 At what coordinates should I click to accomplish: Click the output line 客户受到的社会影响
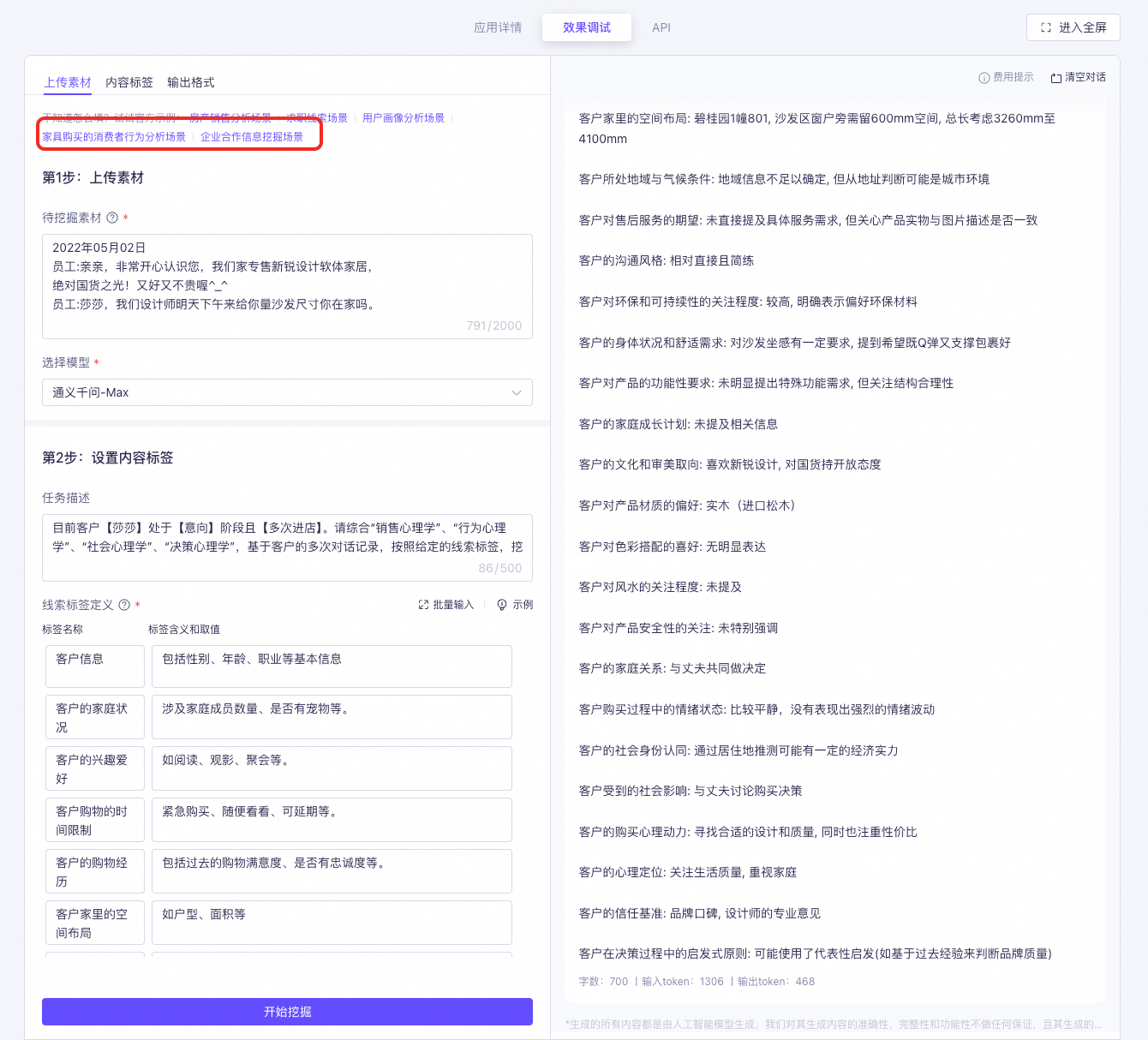[691, 791]
